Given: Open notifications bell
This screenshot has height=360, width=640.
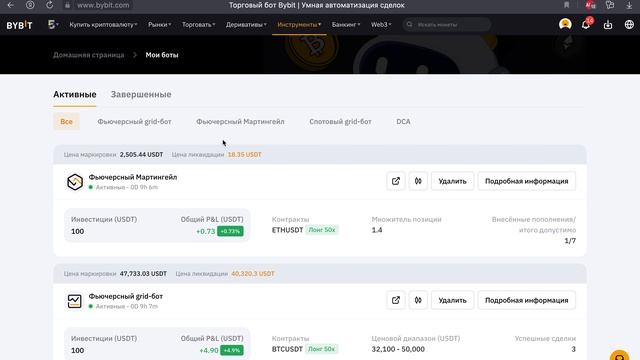Looking at the screenshot, I should [586, 24].
